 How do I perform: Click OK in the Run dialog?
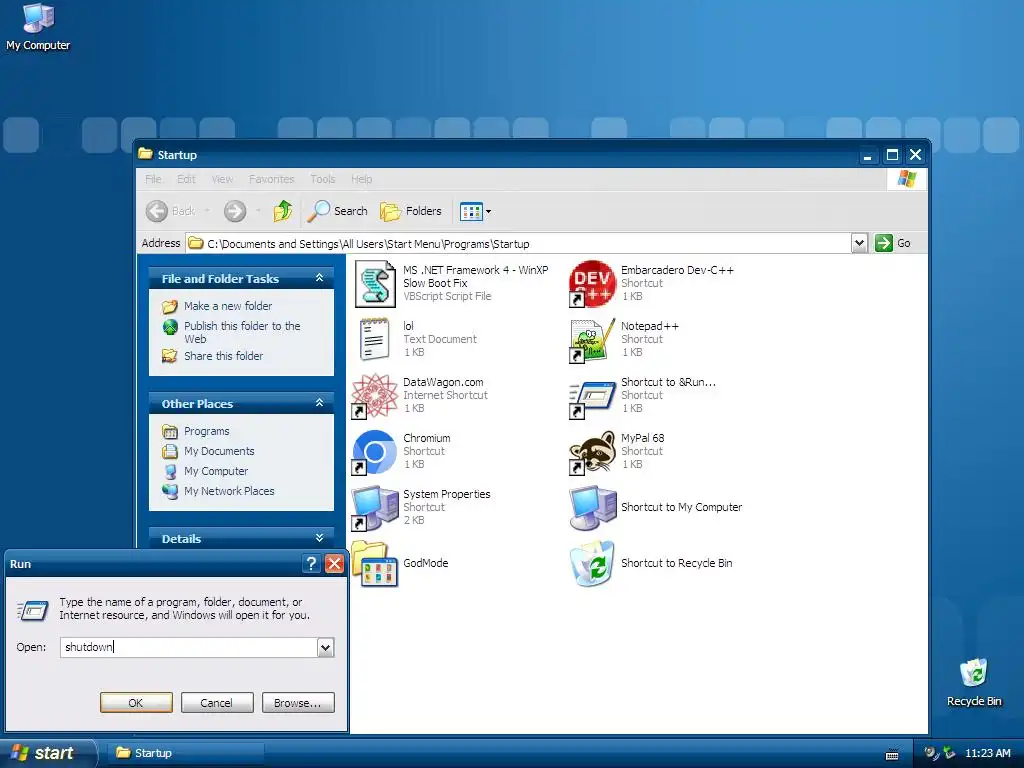pos(136,703)
